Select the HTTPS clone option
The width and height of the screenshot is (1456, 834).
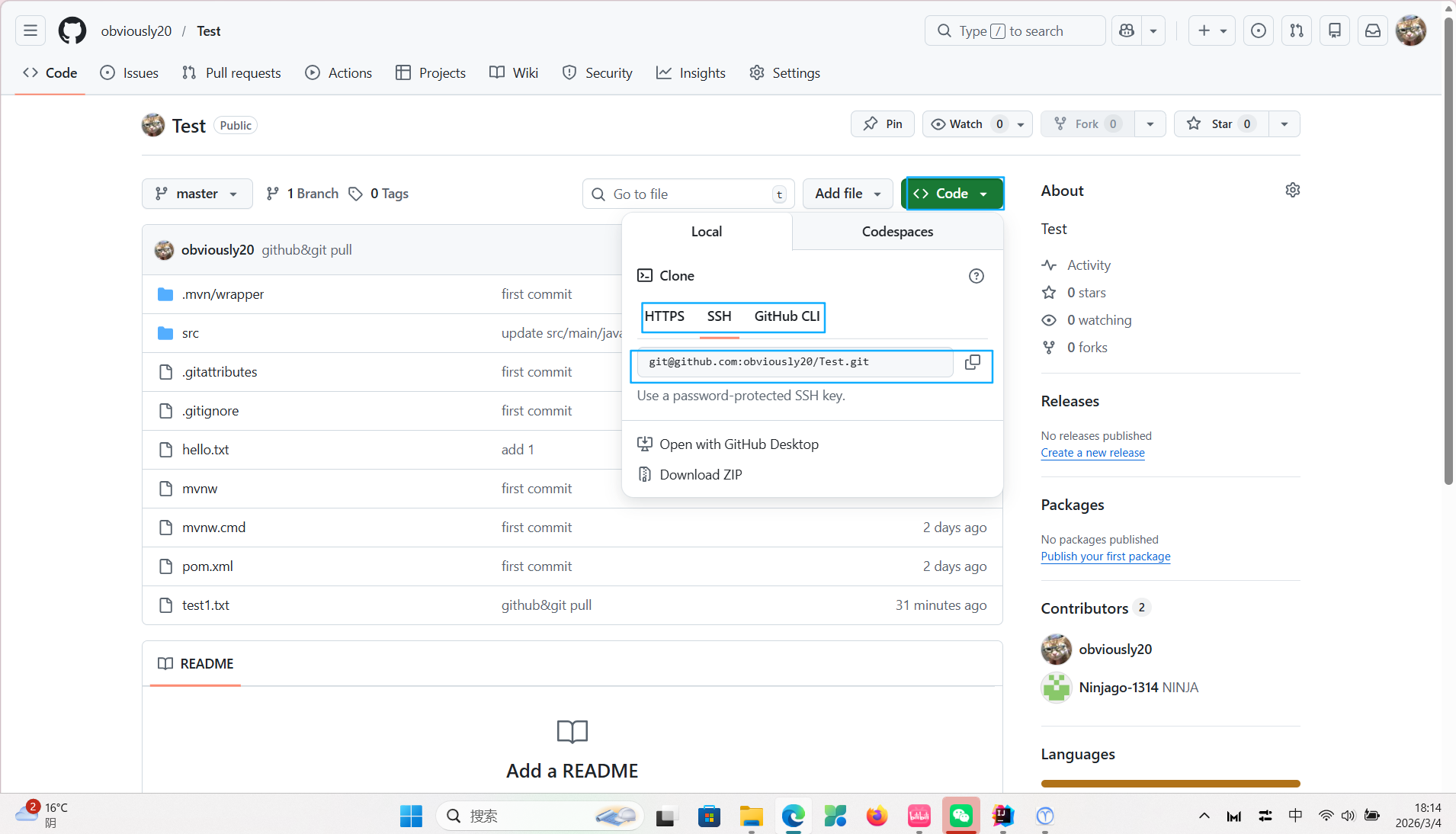click(x=664, y=316)
